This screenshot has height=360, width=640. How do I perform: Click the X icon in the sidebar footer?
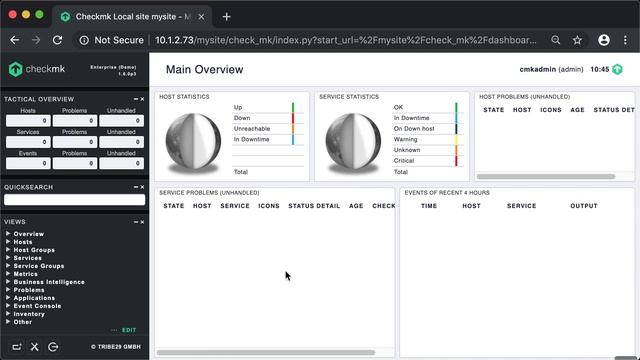click(35, 347)
